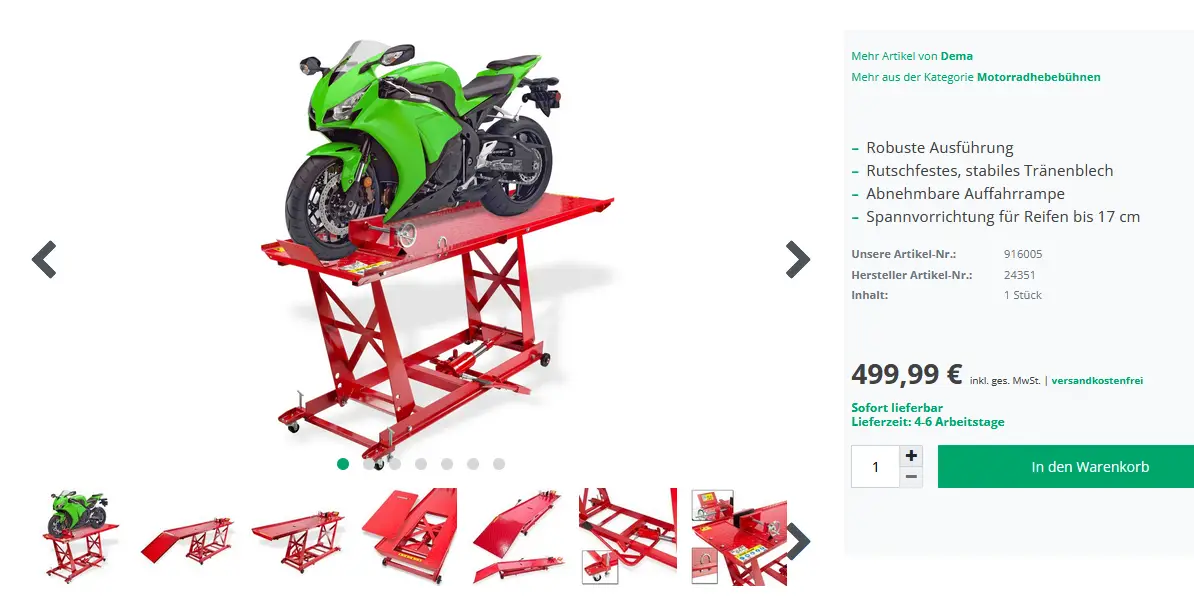1194x601 pixels.
Task: Open thumbnail showing detached ramp plates
Action: [519, 537]
